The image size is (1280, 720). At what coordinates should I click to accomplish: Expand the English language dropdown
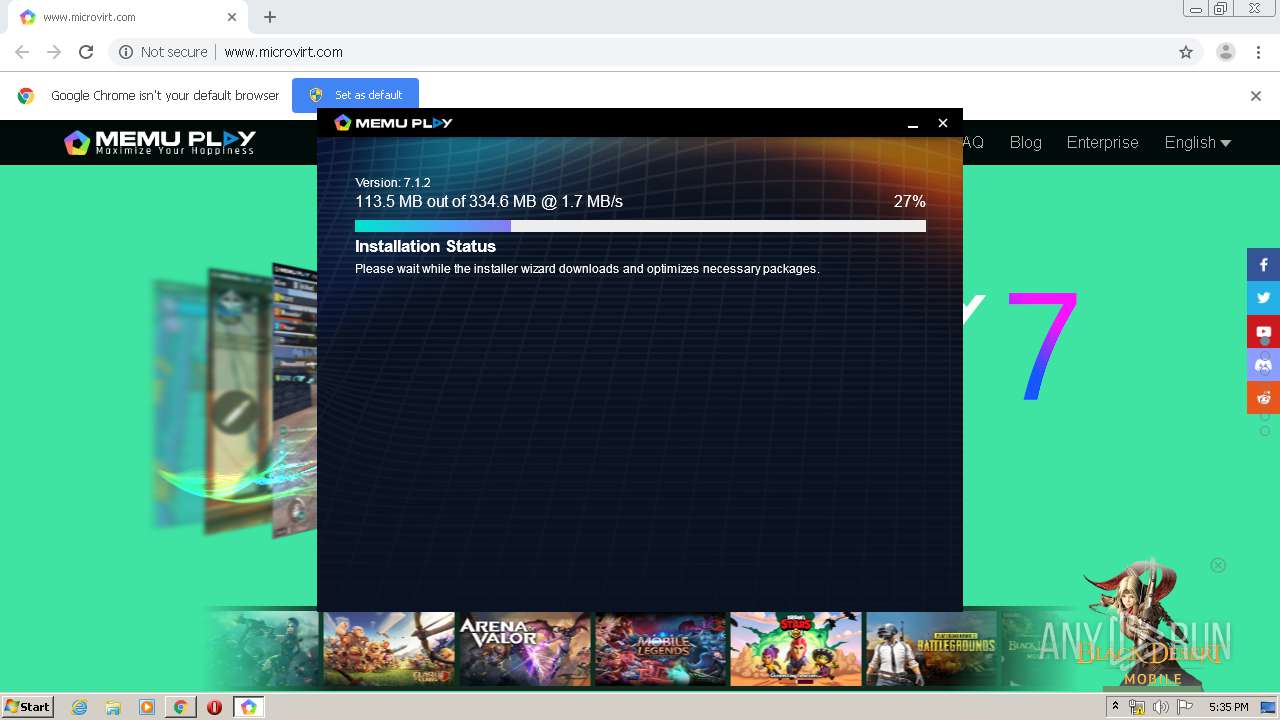coord(1197,142)
